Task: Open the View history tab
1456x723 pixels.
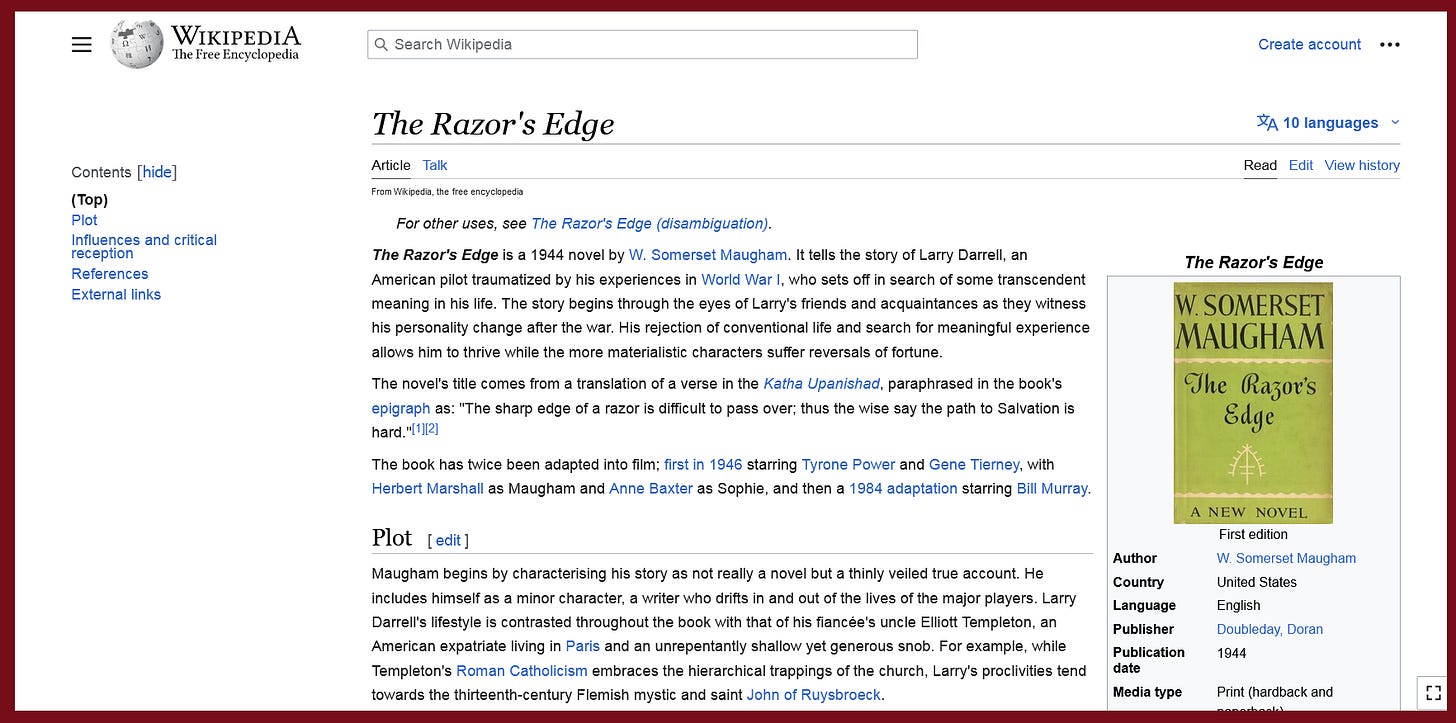Action: tap(1362, 165)
